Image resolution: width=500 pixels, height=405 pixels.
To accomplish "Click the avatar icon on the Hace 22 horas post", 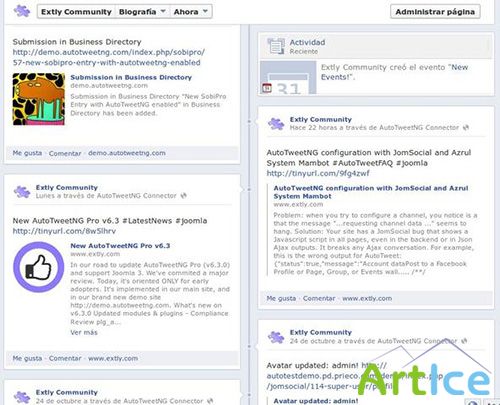I will click(276, 124).
